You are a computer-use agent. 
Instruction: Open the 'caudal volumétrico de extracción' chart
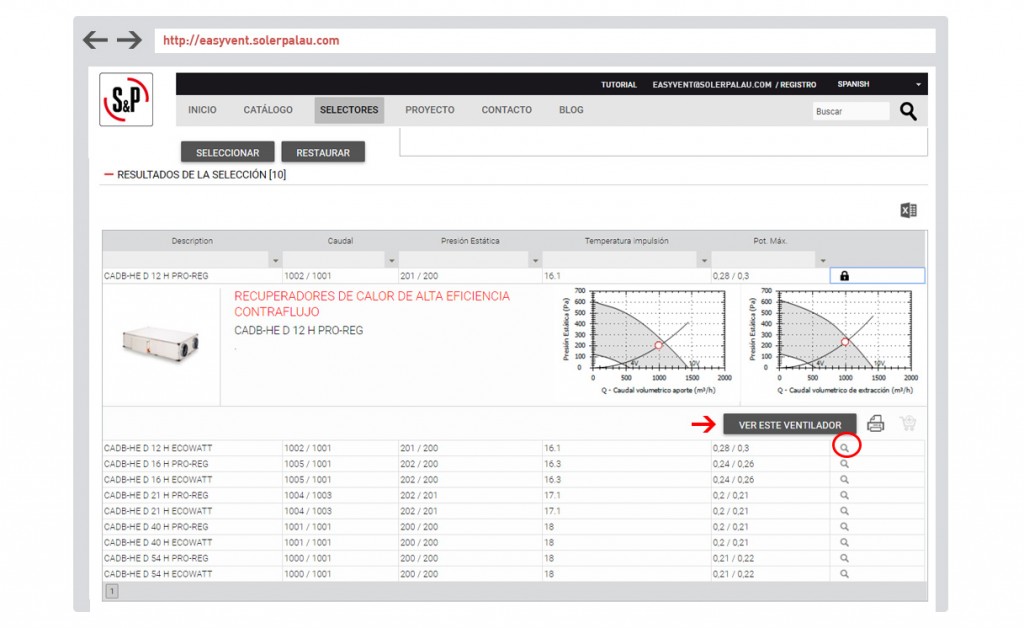pyautogui.click(x=832, y=341)
